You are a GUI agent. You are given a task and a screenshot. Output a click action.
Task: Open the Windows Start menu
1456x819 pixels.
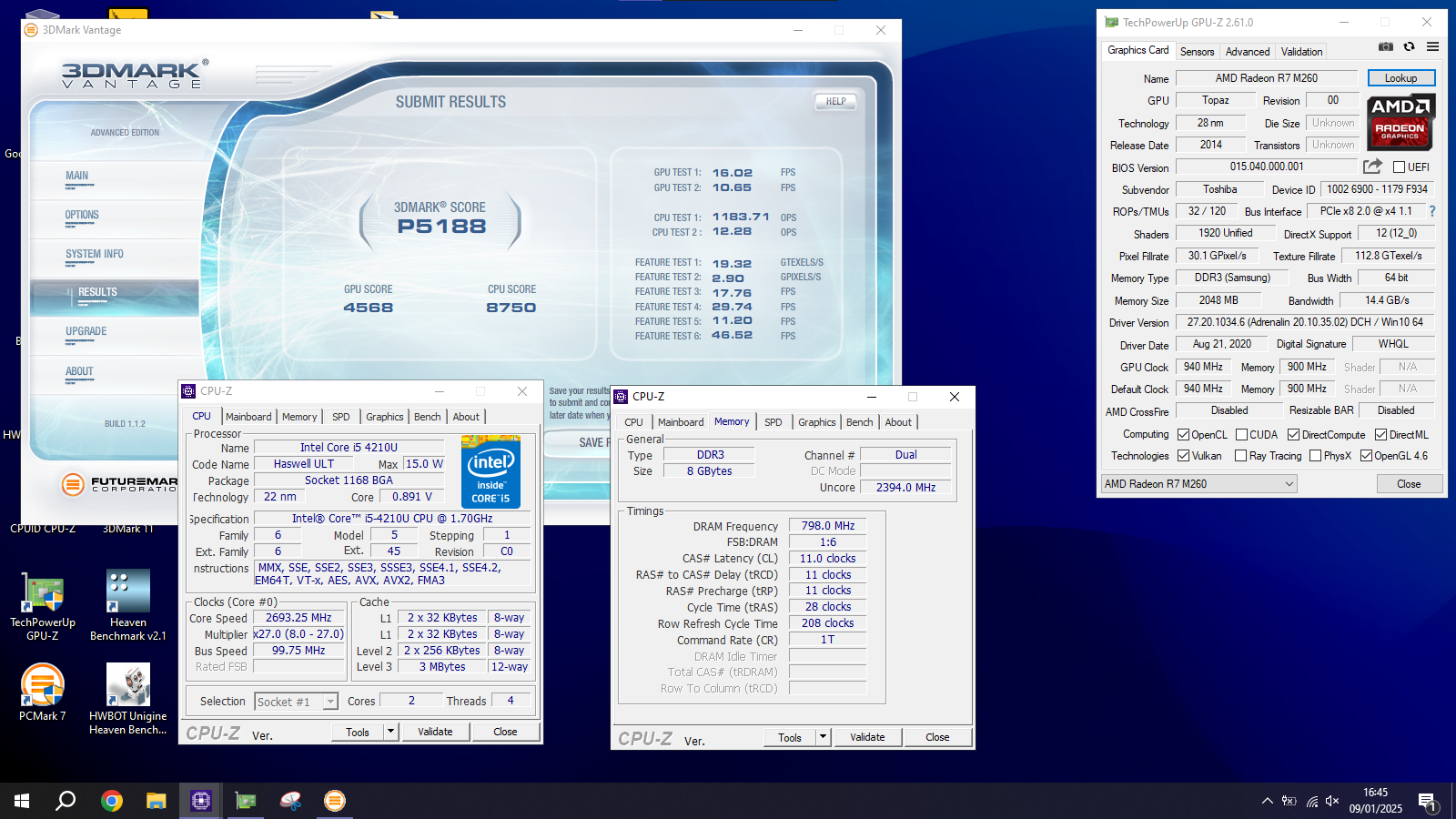(x=22, y=801)
